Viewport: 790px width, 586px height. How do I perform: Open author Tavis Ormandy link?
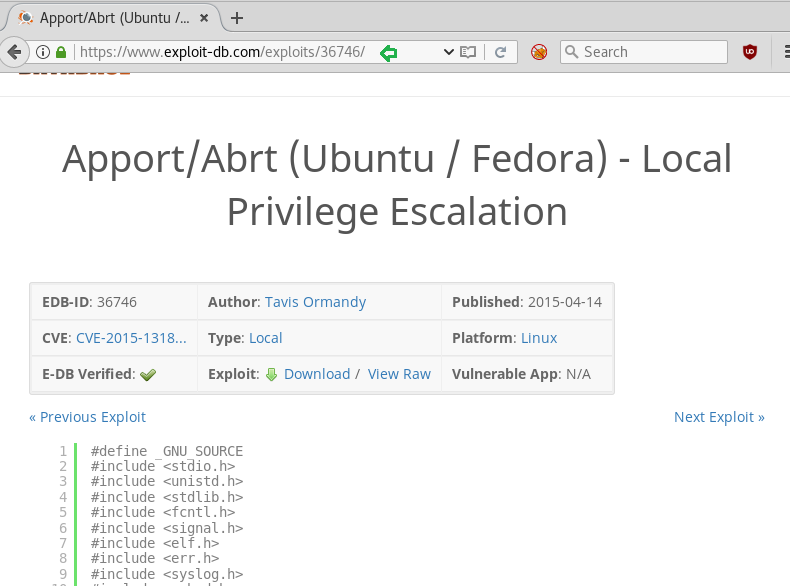click(315, 302)
